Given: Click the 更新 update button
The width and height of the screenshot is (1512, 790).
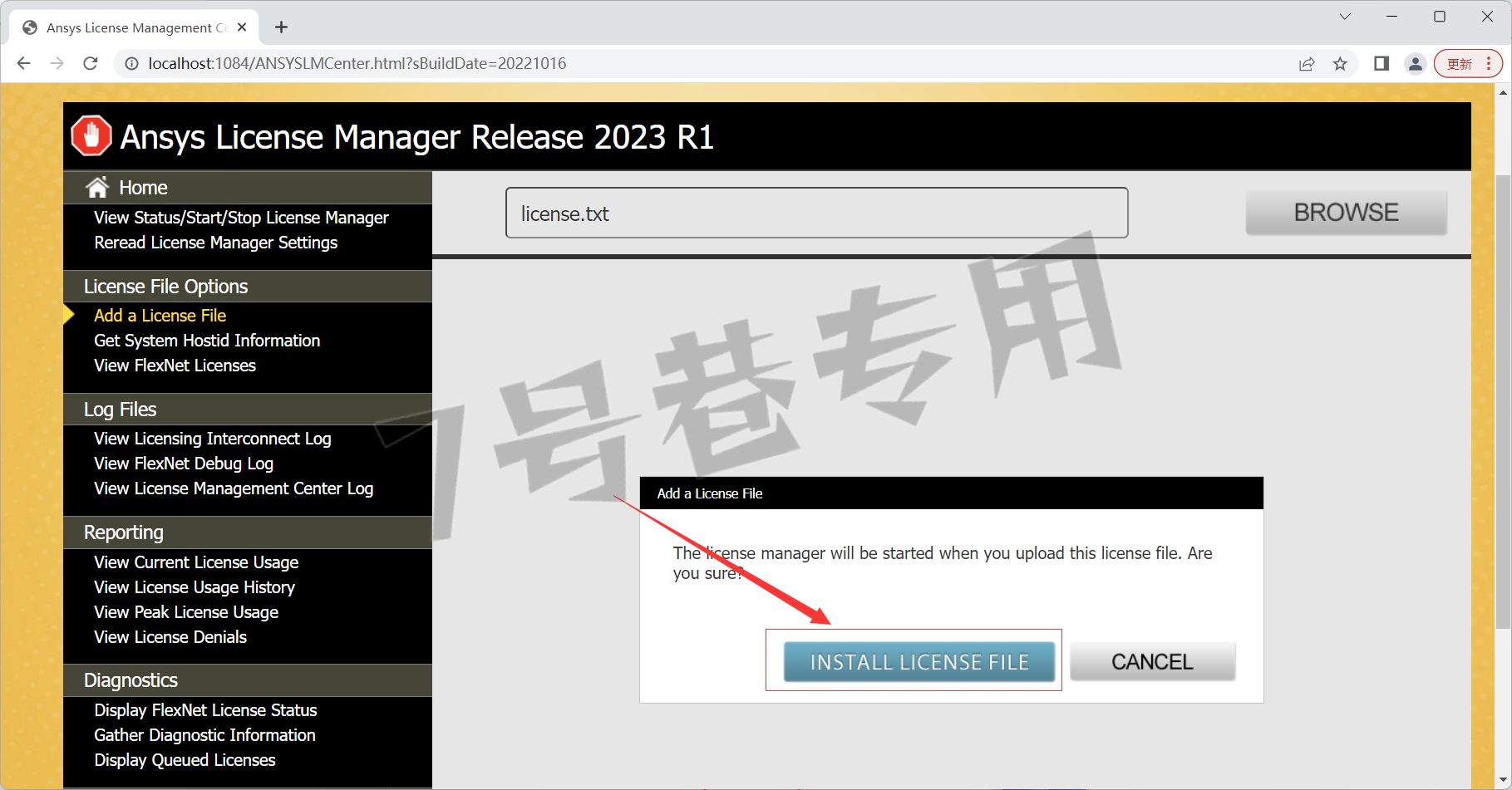Looking at the screenshot, I should pyautogui.click(x=1468, y=63).
